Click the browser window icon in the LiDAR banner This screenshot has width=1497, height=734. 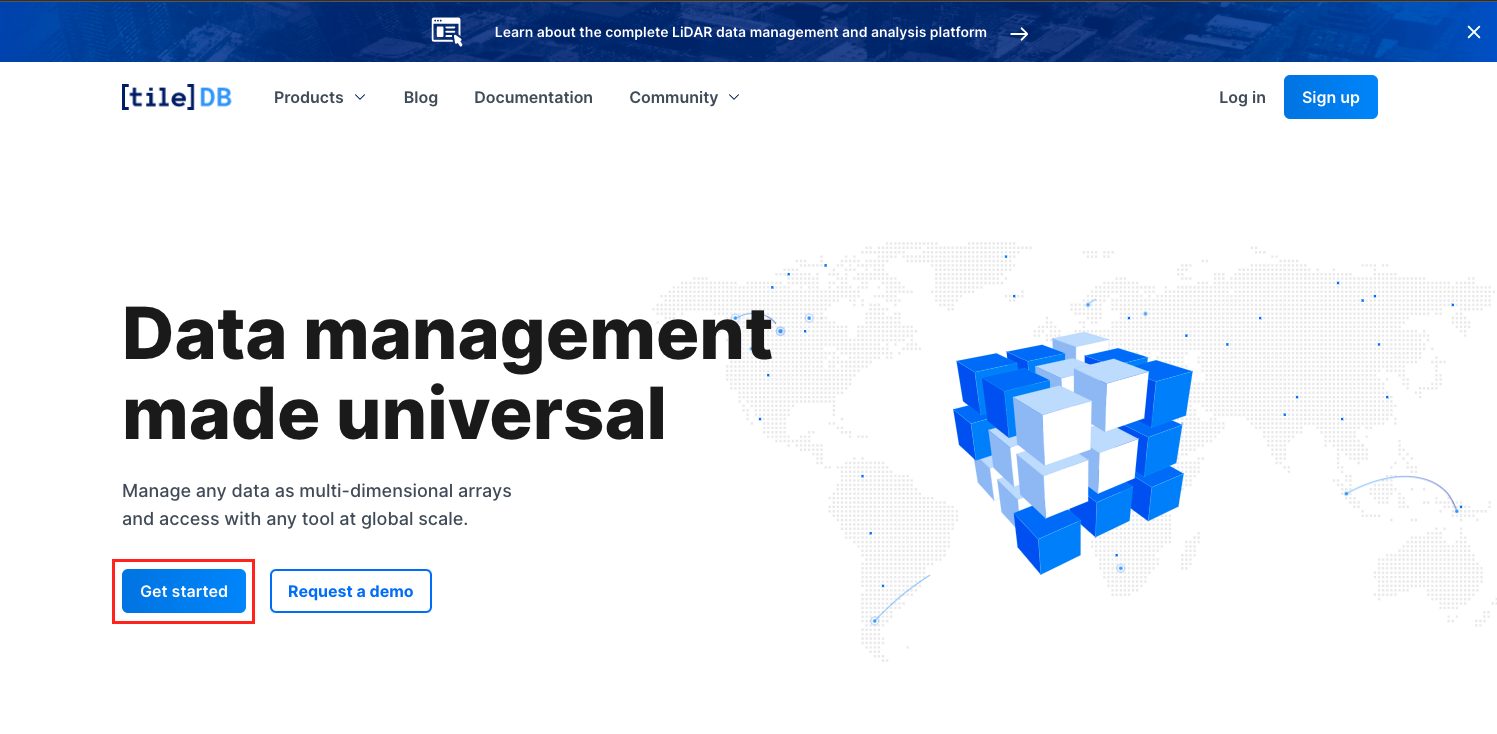[447, 32]
